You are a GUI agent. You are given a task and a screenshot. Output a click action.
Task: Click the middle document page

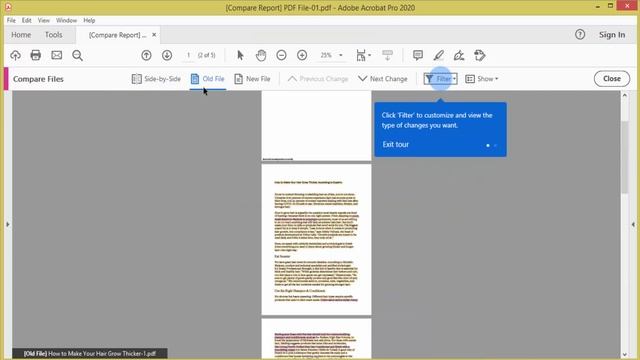pyautogui.click(x=316, y=240)
